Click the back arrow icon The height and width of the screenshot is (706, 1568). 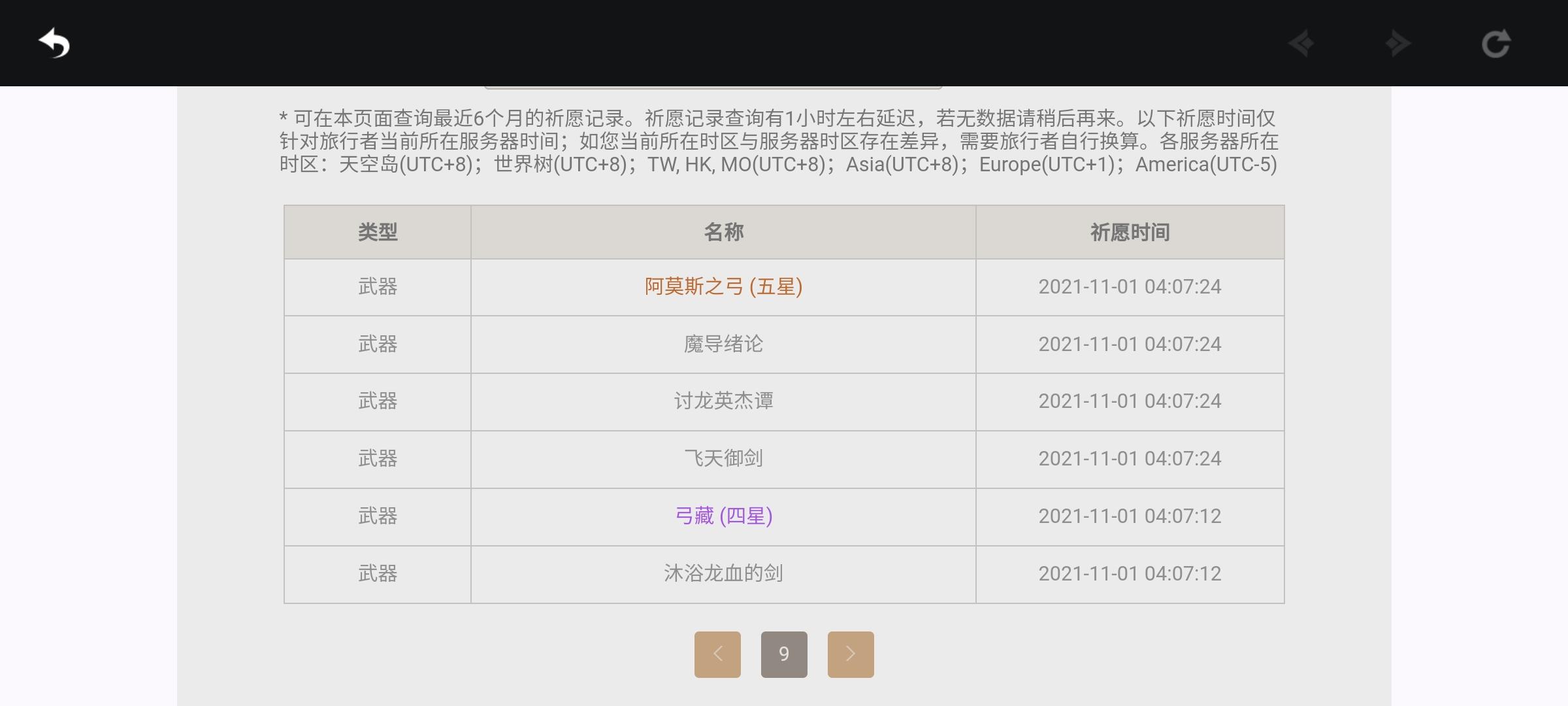coord(54,44)
